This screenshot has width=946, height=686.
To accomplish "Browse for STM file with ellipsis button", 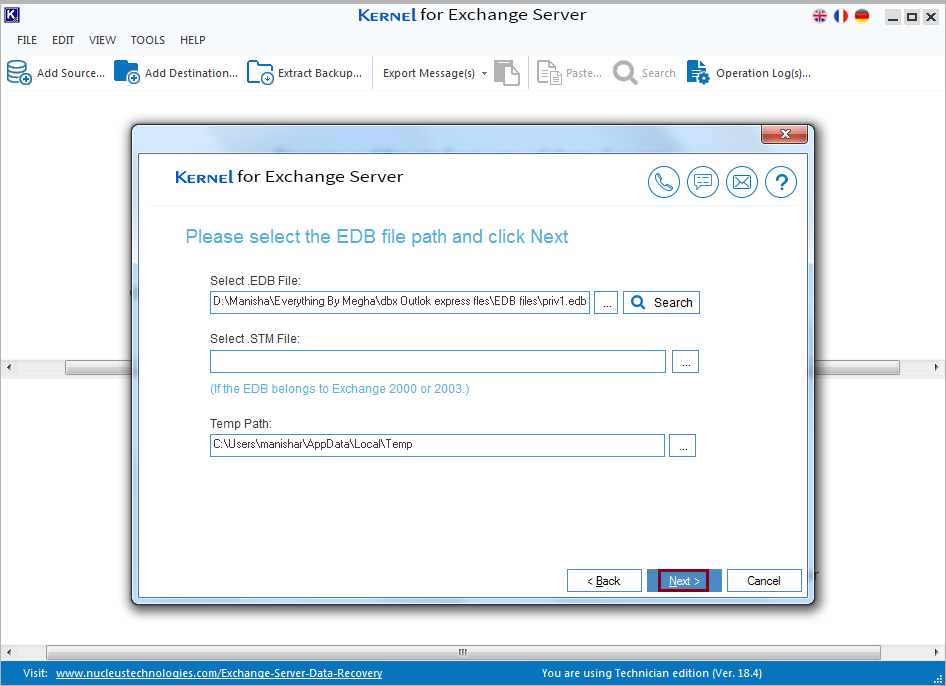I will [x=685, y=361].
